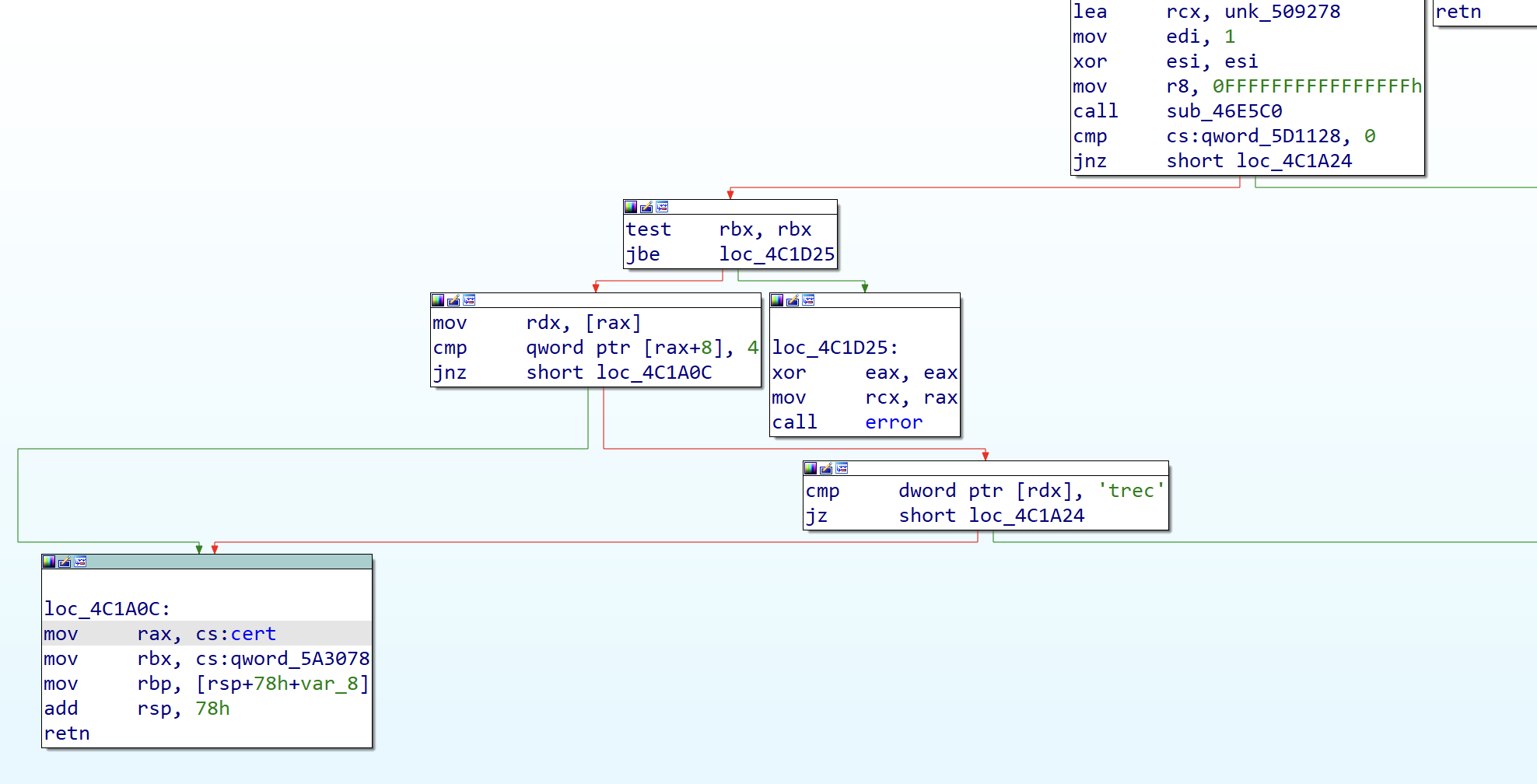Click the graph icon on the 'test rbx, rbx' node

click(662, 207)
